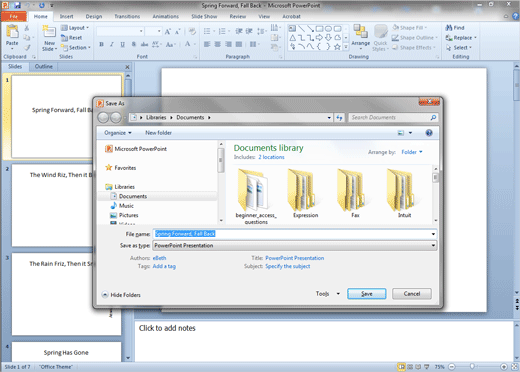The image size is (520, 372).
Task: Switch to the Transitions ribbon tab
Action: coord(127,16)
